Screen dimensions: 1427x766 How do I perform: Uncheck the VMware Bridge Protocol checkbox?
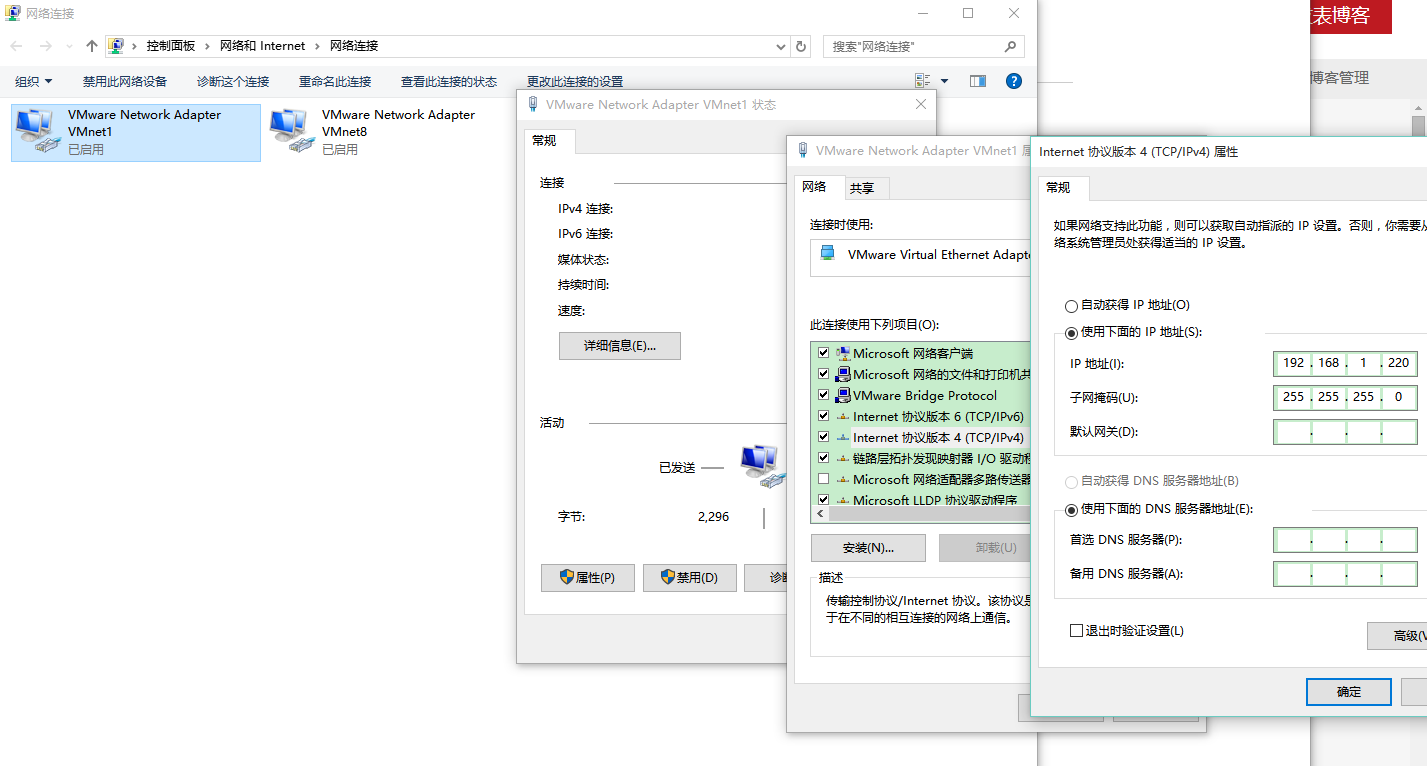[824, 395]
